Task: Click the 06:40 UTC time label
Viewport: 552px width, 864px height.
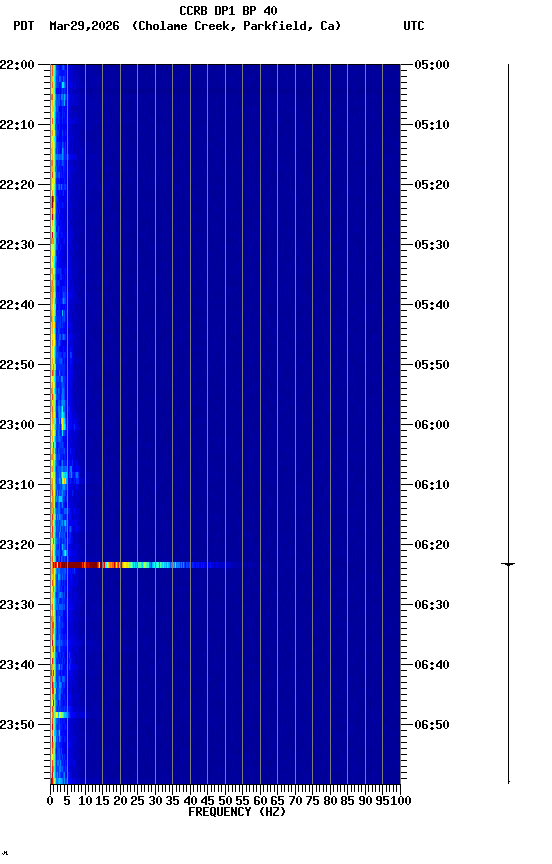Action: tap(432, 665)
